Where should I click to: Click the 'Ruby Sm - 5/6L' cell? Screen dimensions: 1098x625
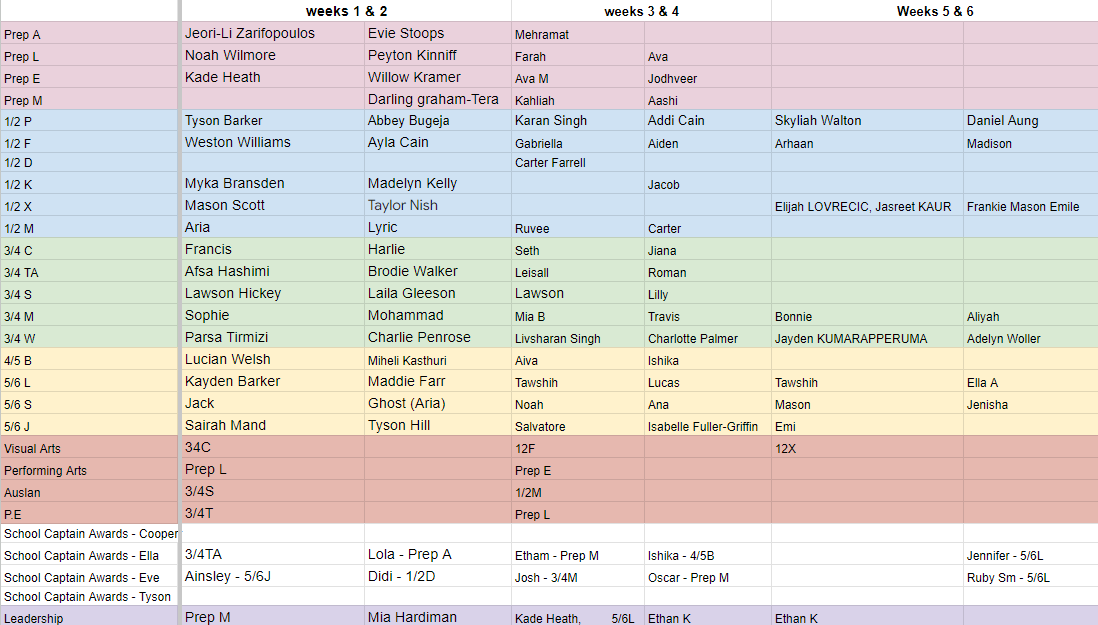point(1008,578)
